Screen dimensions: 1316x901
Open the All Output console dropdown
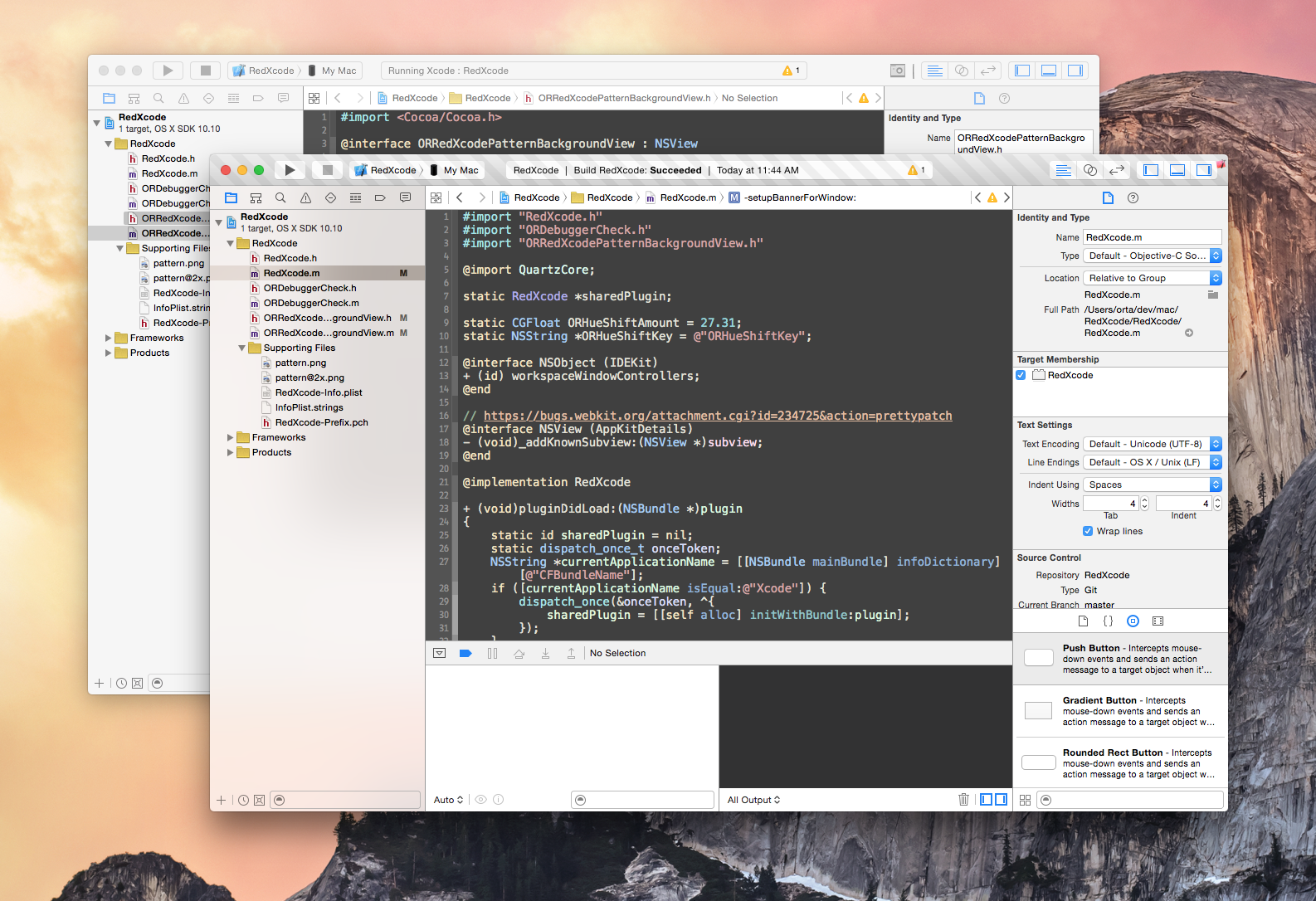pos(753,800)
